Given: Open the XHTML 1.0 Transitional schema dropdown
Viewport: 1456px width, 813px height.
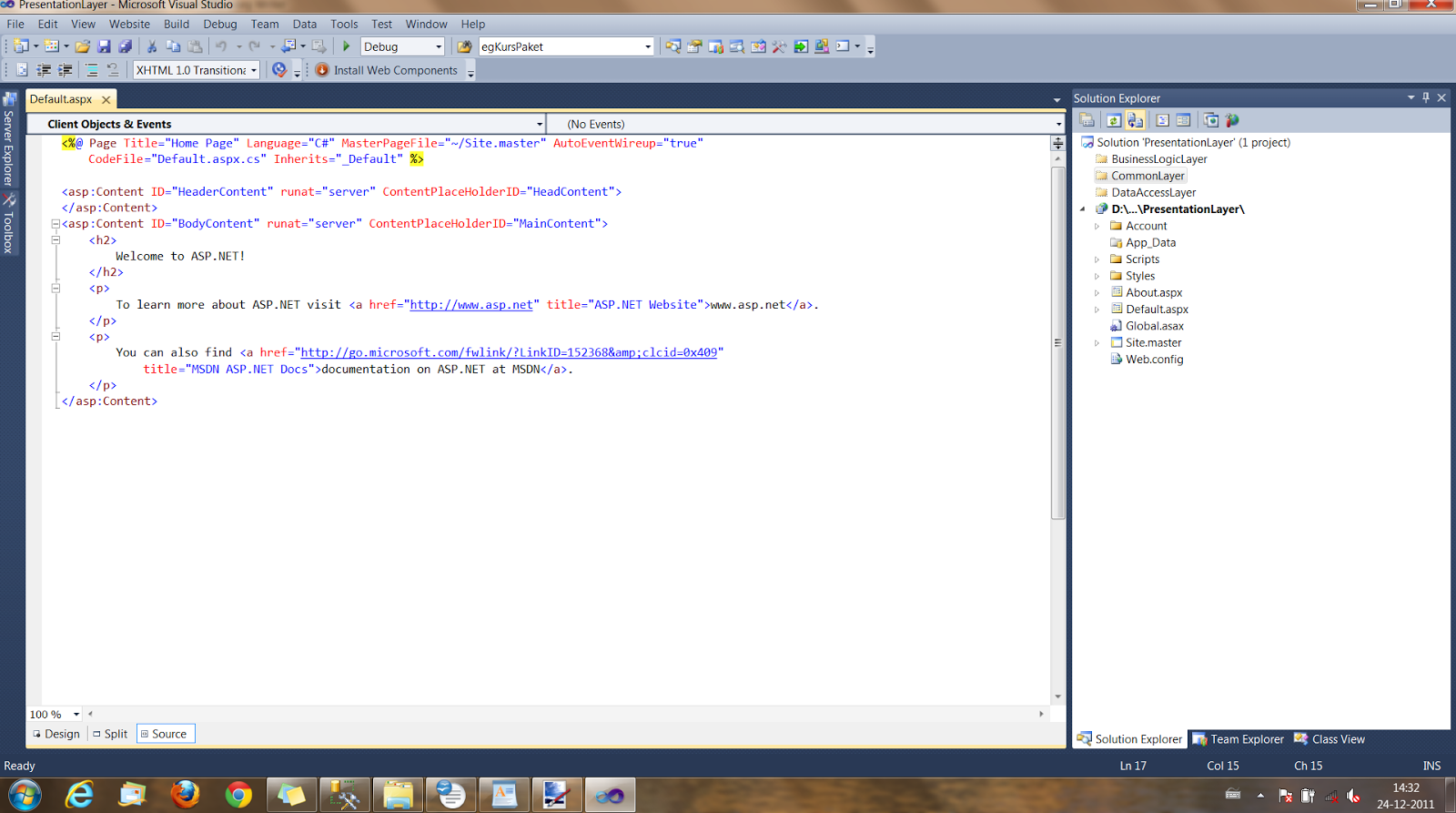Looking at the screenshot, I should 254,70.
